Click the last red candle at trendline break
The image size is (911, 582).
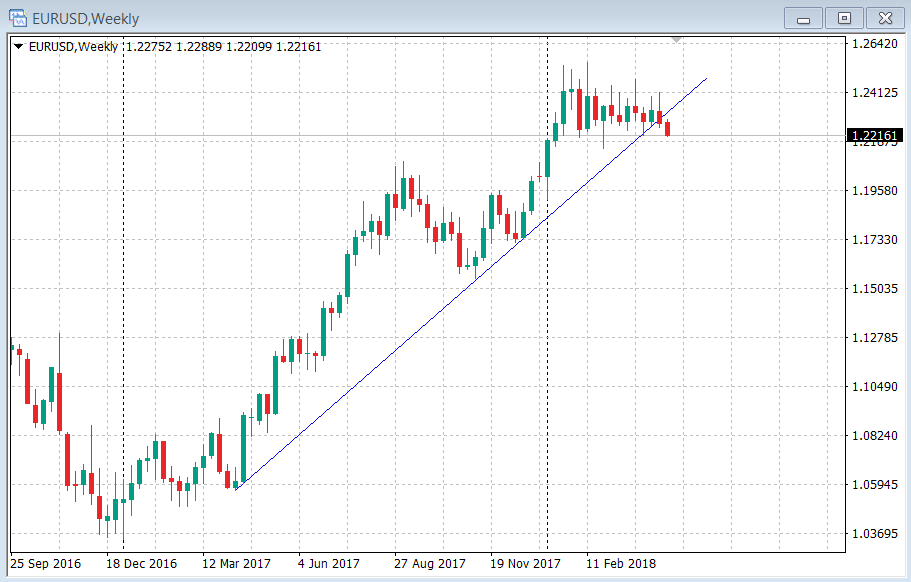(668, 128)
